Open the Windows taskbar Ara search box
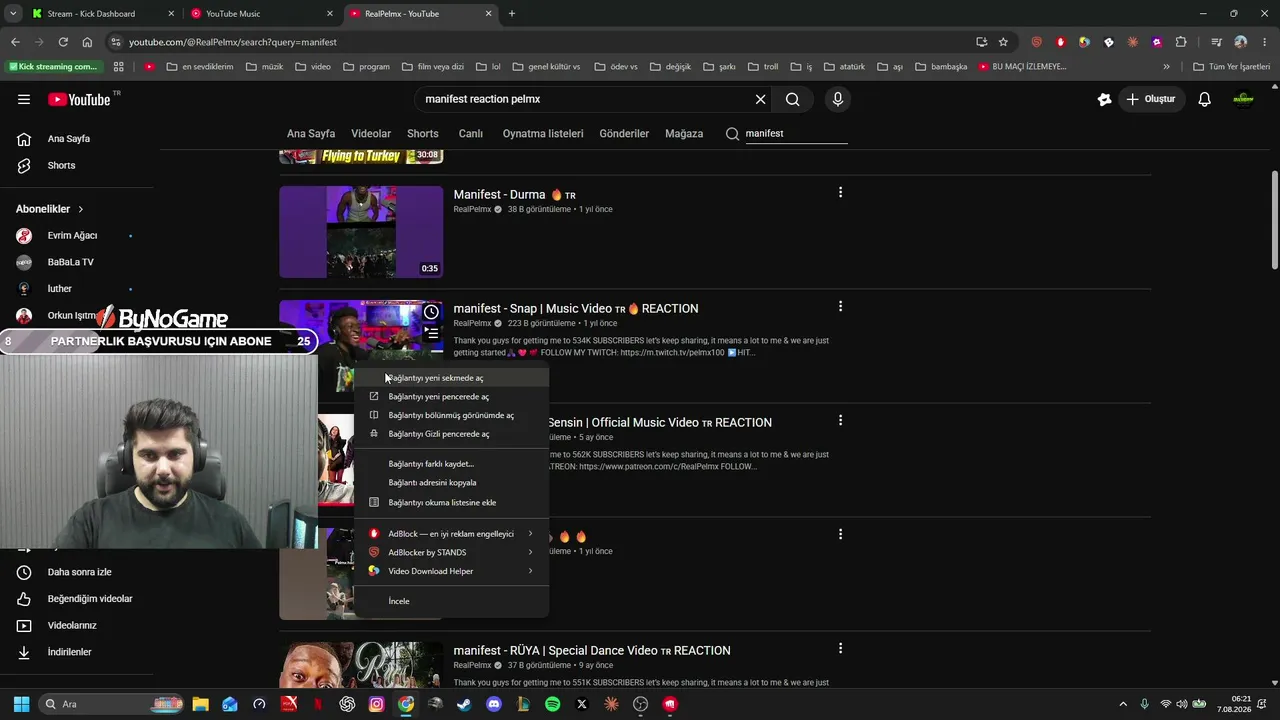Screen dimensions: 1280x720 (110, 704)
